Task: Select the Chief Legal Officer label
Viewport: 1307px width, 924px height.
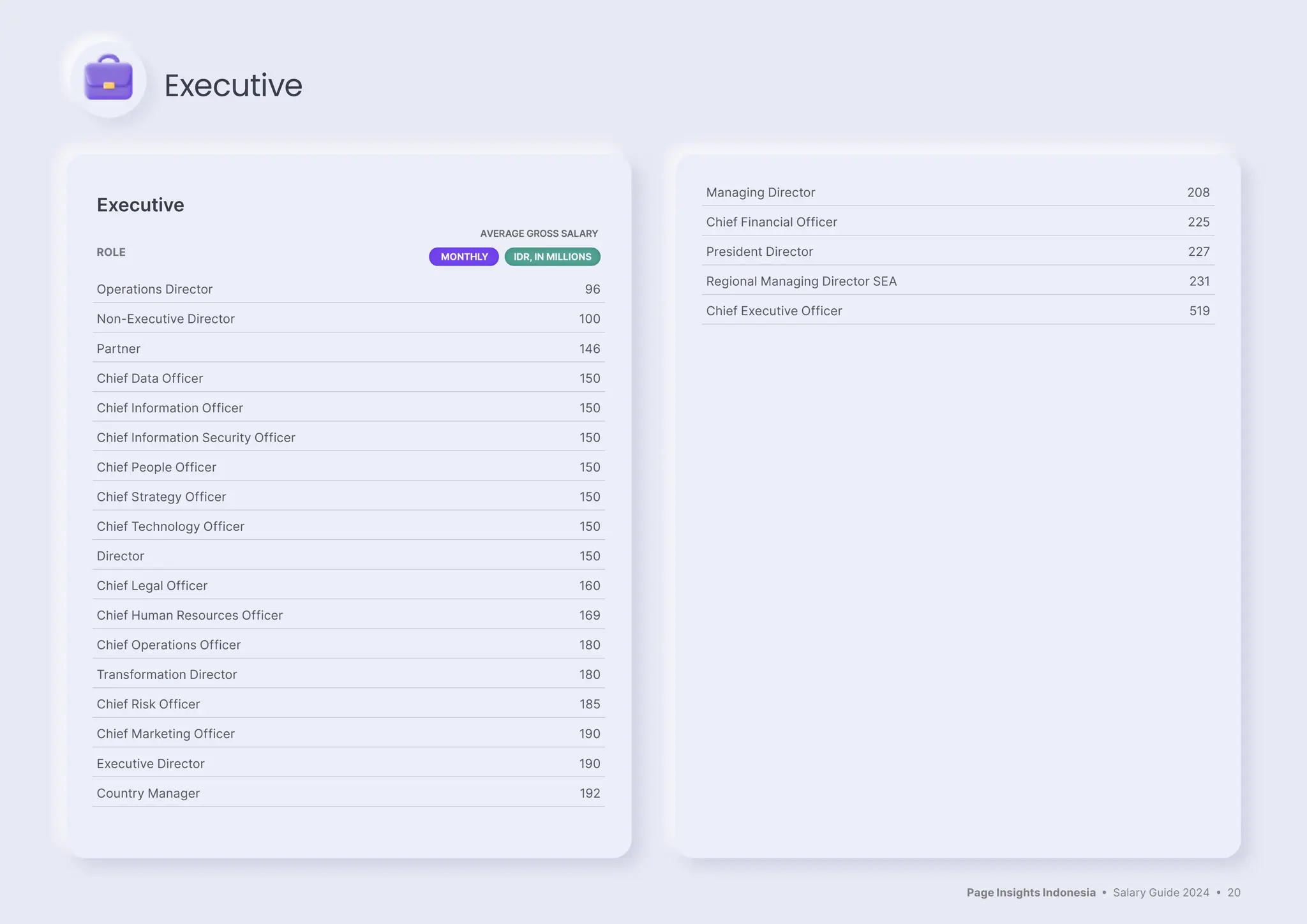Action: pos(152,585)
